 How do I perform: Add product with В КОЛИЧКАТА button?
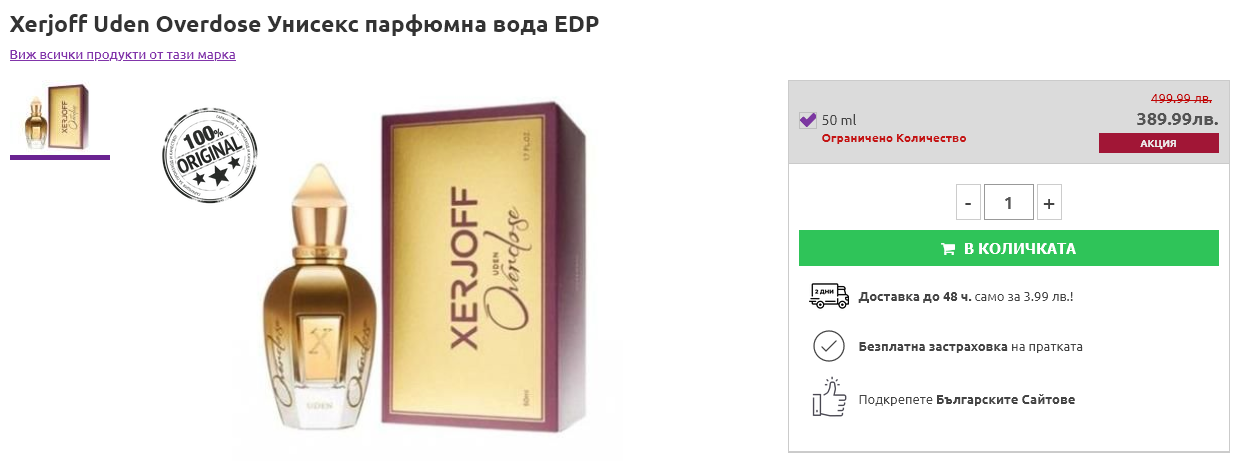tap(1009, 248)
